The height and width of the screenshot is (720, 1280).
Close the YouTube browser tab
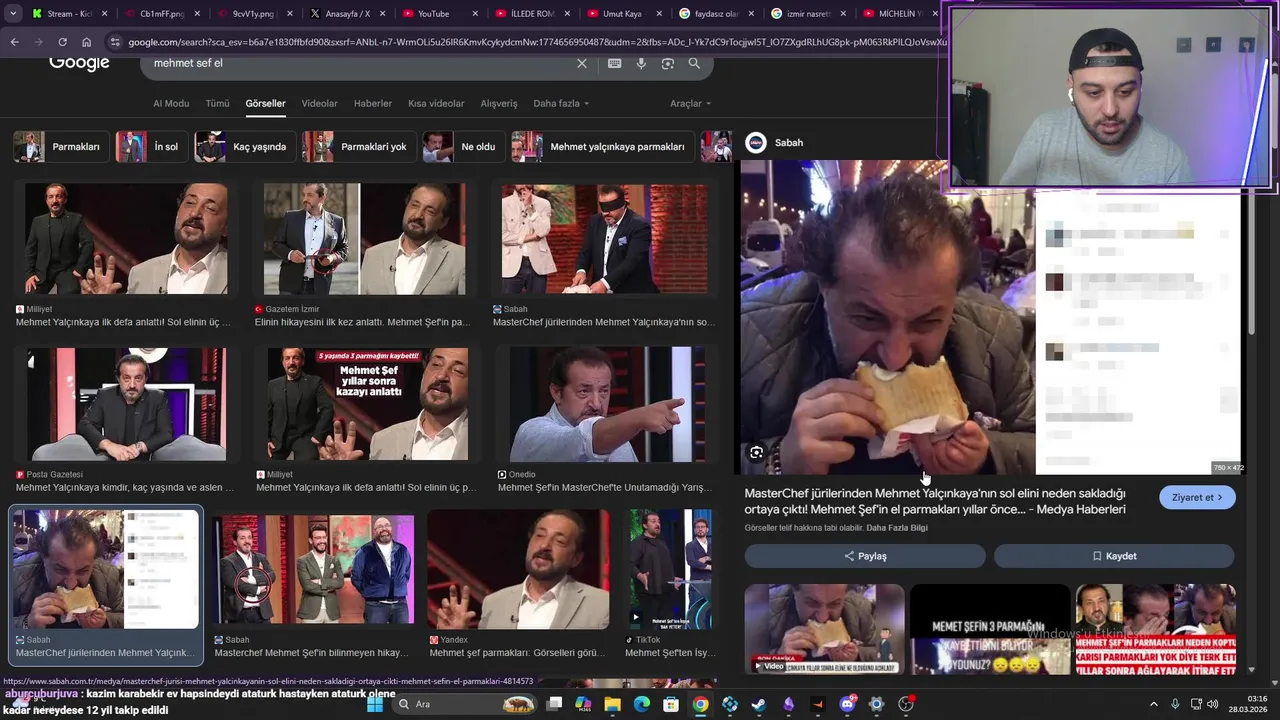tap(475, 14)
